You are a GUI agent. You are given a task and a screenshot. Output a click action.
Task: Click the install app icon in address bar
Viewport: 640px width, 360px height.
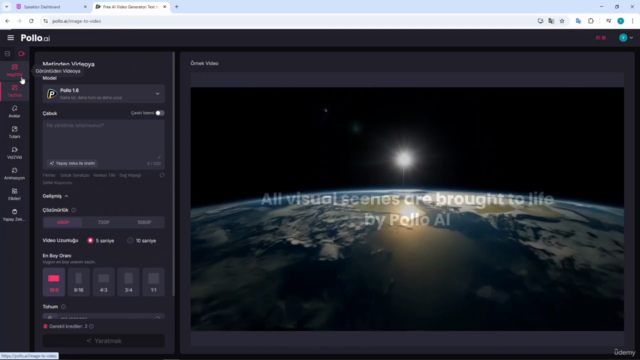(540, 21)
